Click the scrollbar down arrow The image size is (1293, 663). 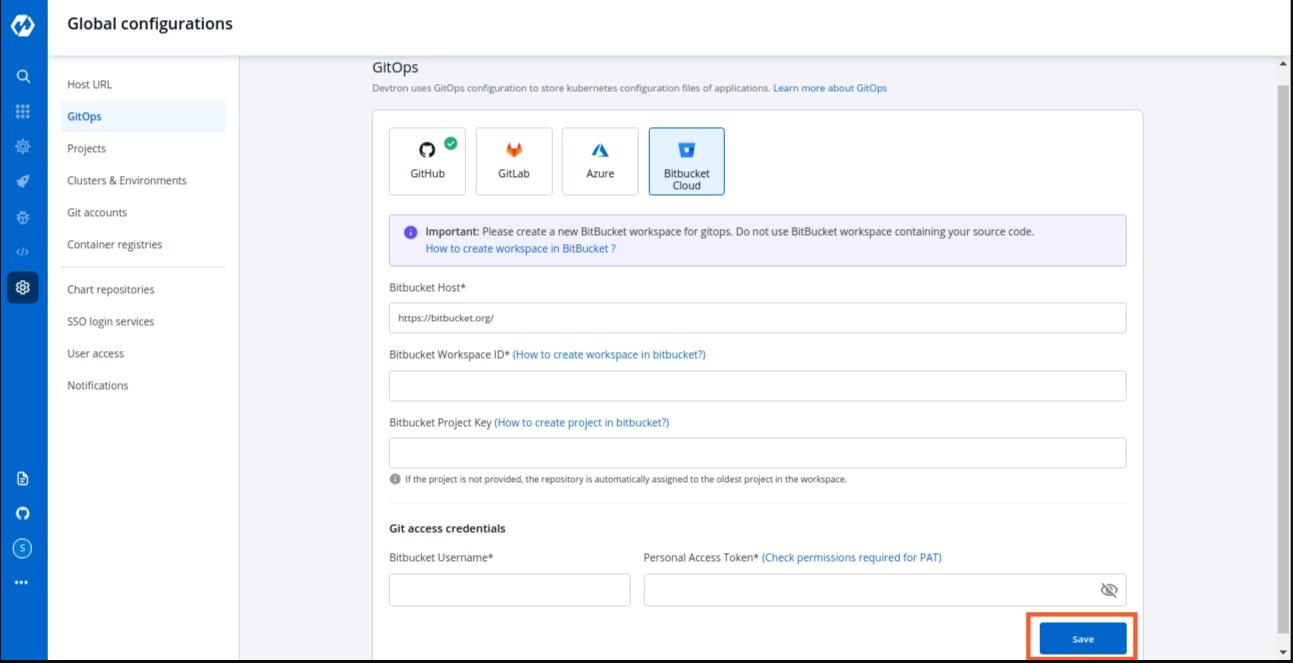(1283, 652)
